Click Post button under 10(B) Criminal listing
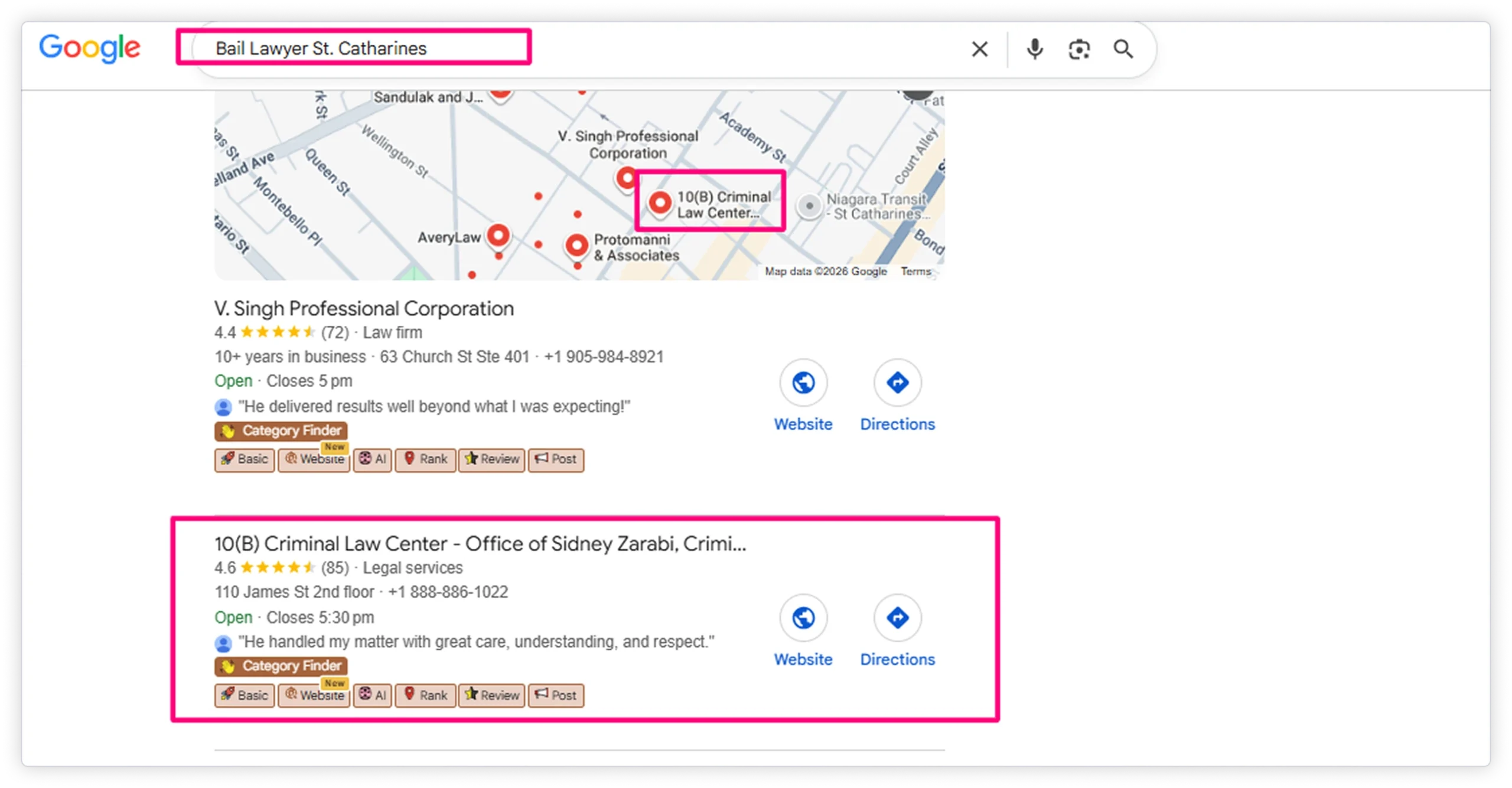Viewport: 1512px width, 788px height. point(556,695)
